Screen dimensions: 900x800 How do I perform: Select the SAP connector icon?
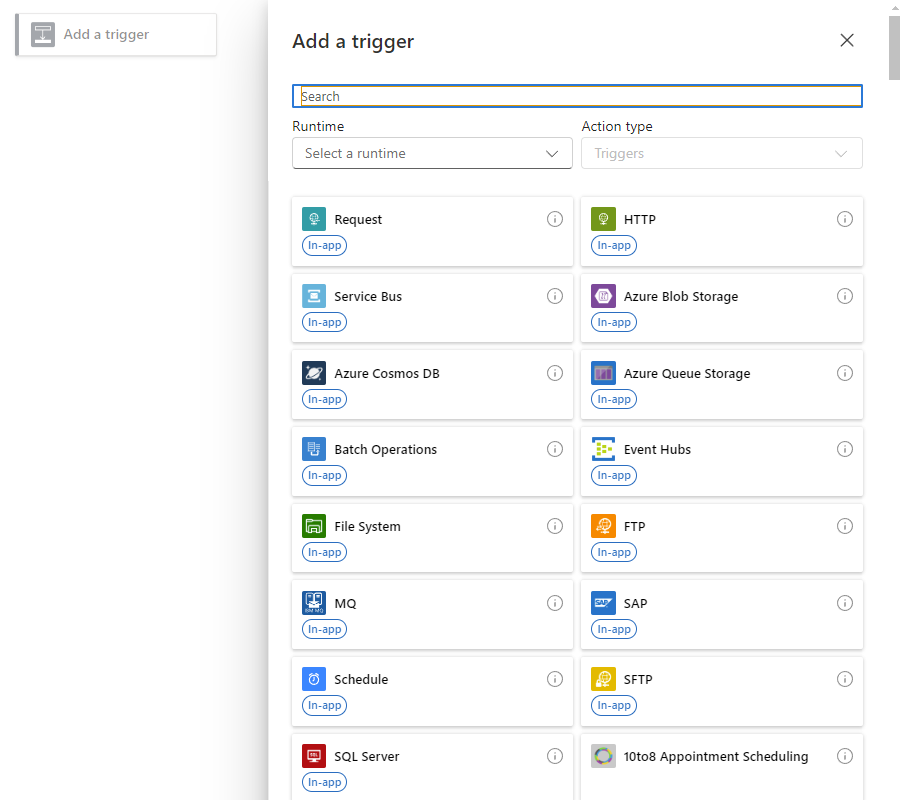coord(603,603)
